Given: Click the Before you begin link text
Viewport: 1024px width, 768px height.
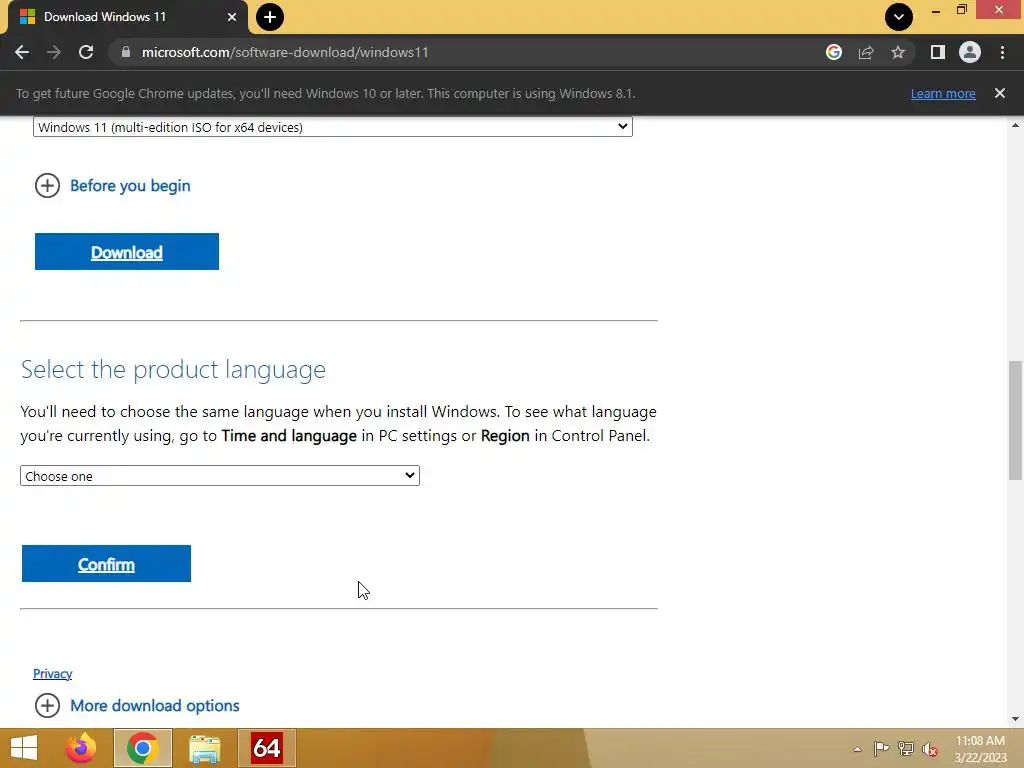Looking at the screenshot, I should [130, 185].
